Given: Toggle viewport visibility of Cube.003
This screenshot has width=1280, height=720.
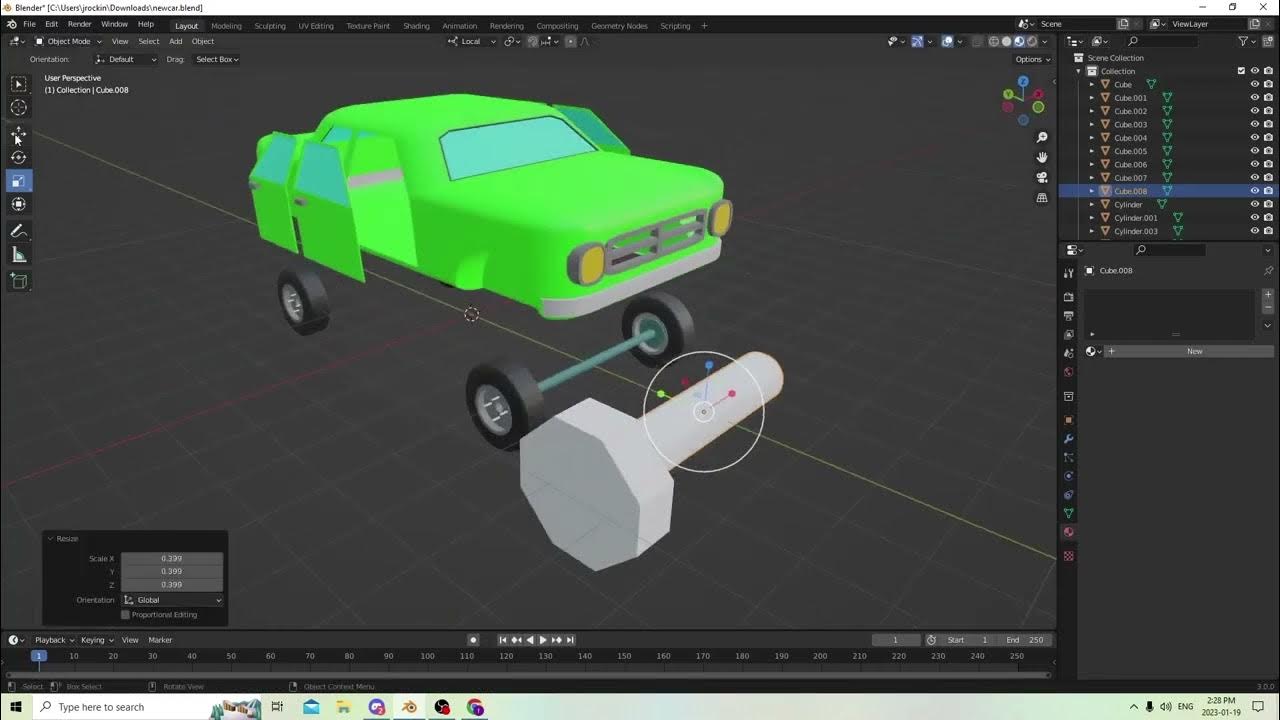Looking at the screenshot, I should (1255, 124).
